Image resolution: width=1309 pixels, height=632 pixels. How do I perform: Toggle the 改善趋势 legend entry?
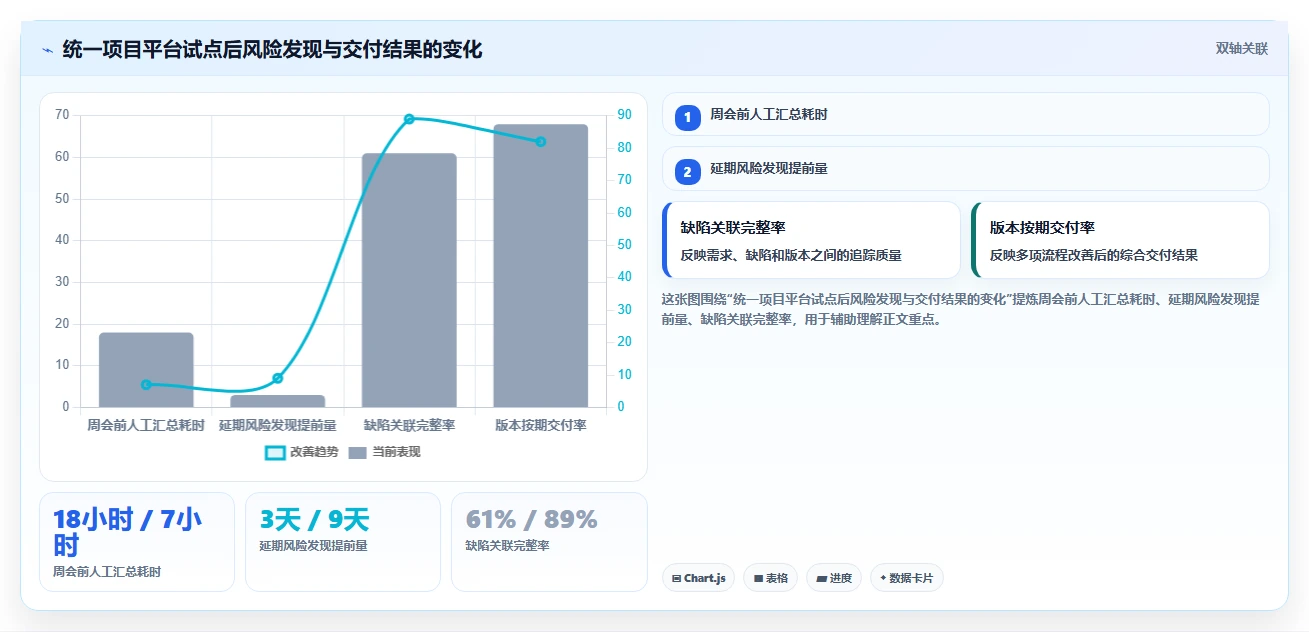pos(301,452)
